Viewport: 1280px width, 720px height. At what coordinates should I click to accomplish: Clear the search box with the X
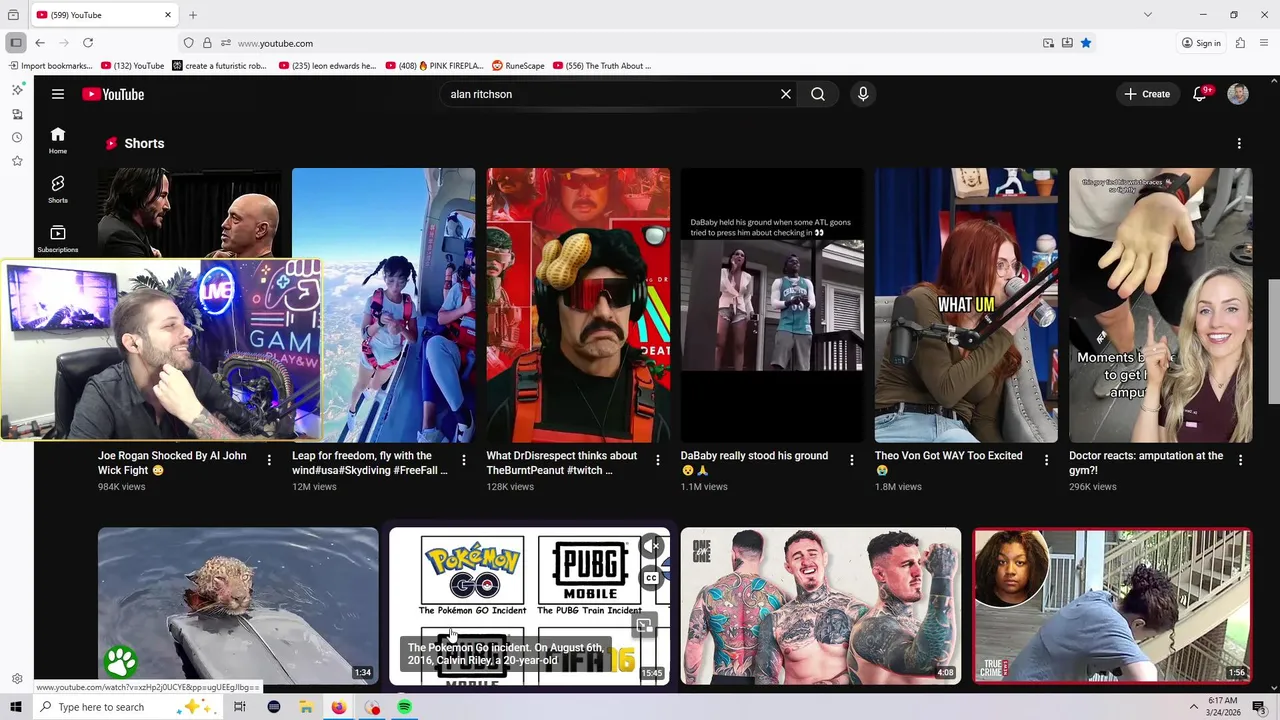coord(786,94)
